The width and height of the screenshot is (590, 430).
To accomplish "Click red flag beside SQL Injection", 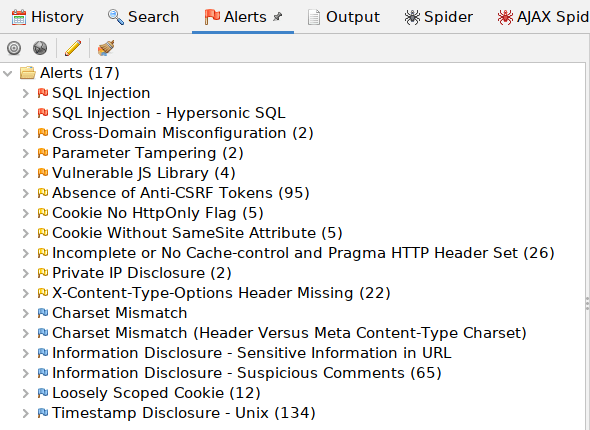I will [43, 93].
